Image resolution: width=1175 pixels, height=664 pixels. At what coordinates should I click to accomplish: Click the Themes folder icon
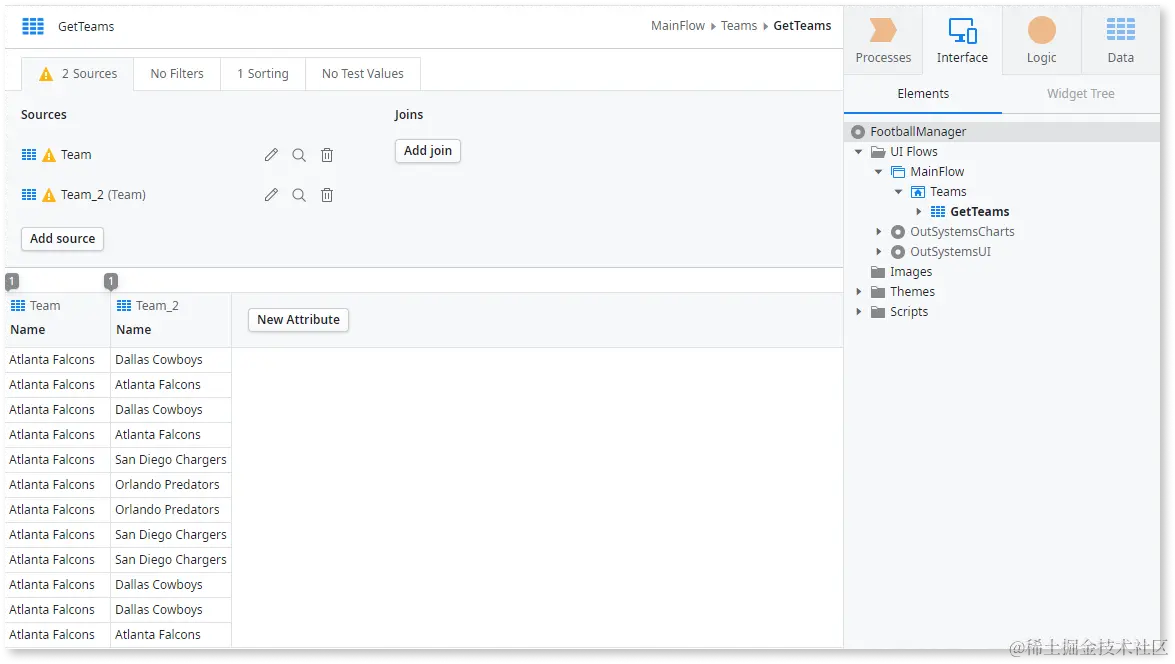pyautogui.click(x=878, y=292)
